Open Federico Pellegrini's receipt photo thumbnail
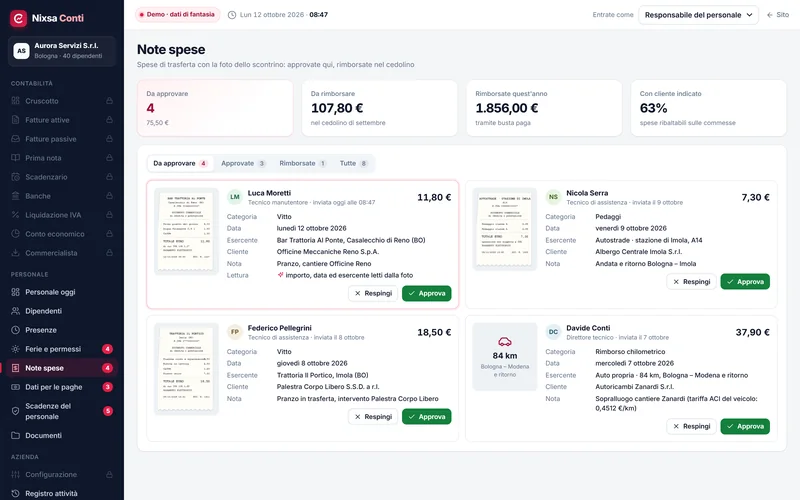This screenshot has width=800, height=500. 186,369
